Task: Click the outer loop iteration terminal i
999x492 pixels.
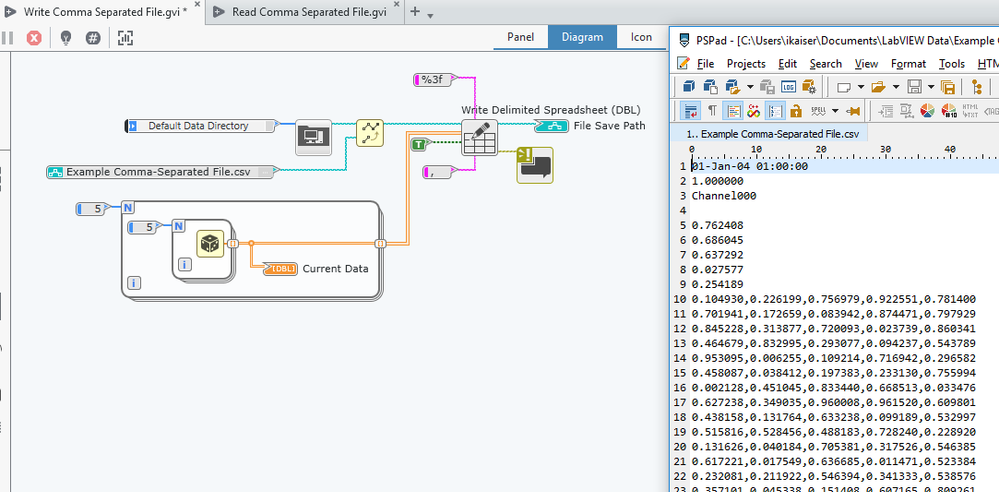Action: pyautogui.click(x=134, y=283)
